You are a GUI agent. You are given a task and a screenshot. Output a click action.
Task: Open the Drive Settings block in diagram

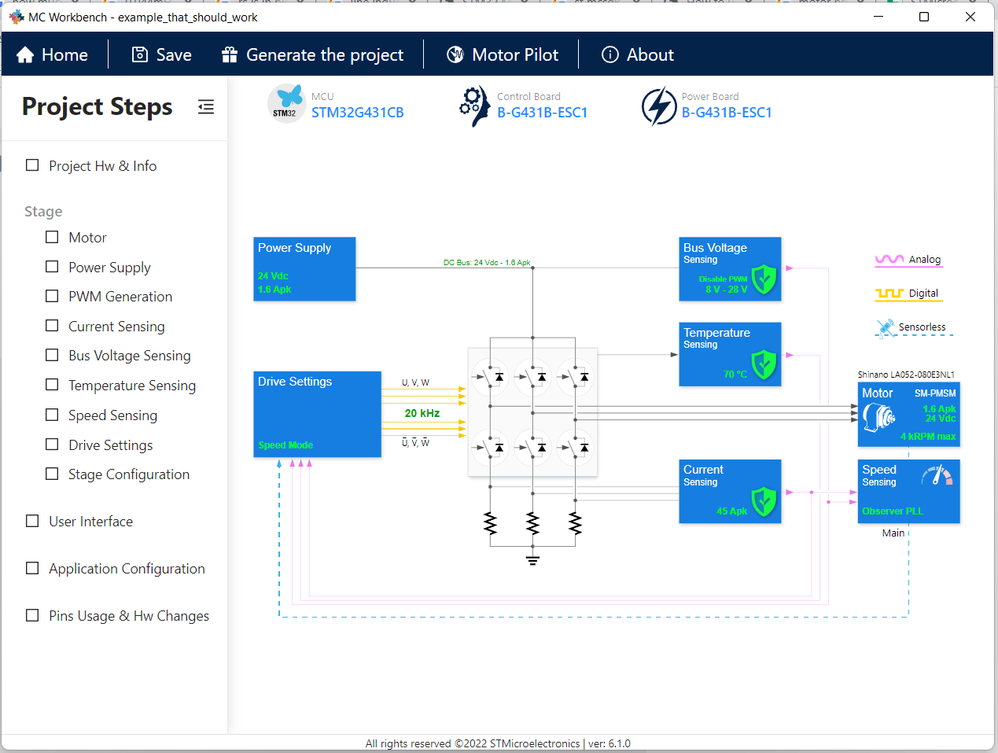[317, 414]
